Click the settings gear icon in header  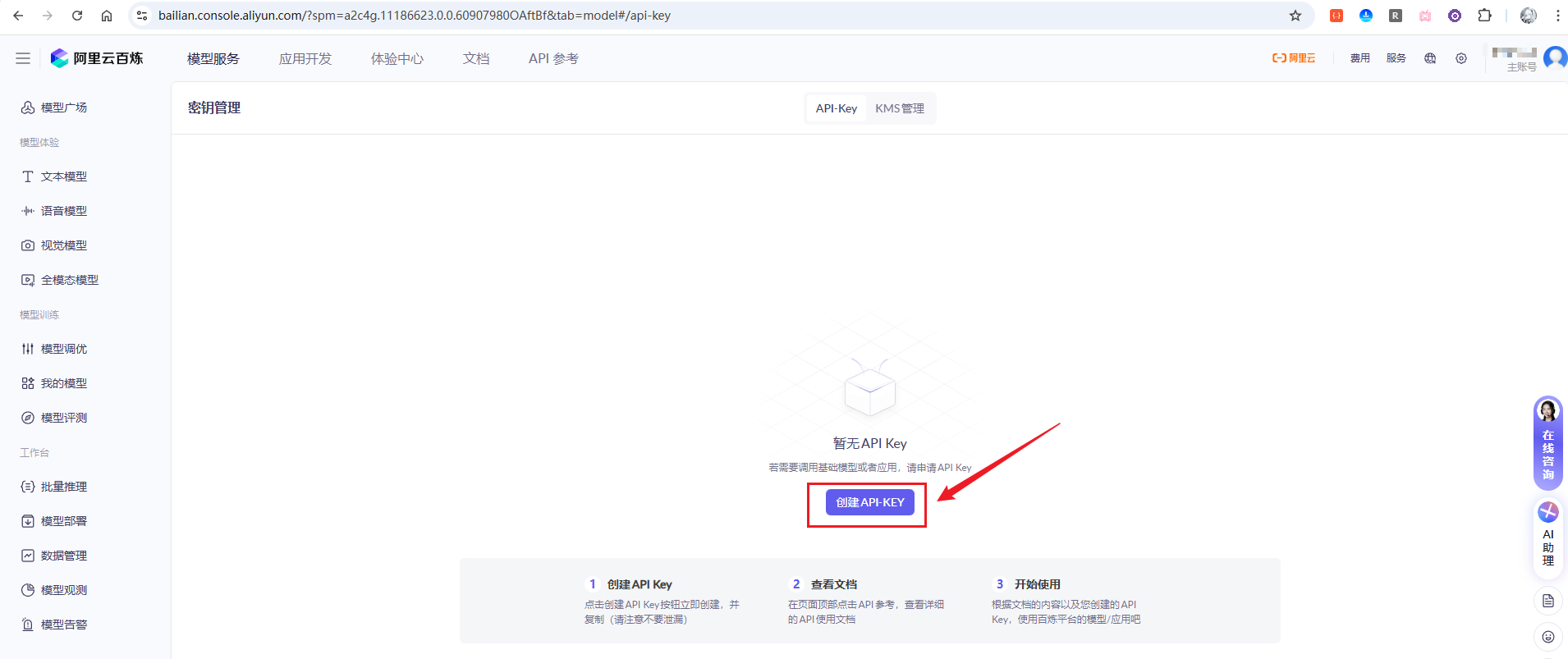pyautogui.click(x=1461, y=58)
